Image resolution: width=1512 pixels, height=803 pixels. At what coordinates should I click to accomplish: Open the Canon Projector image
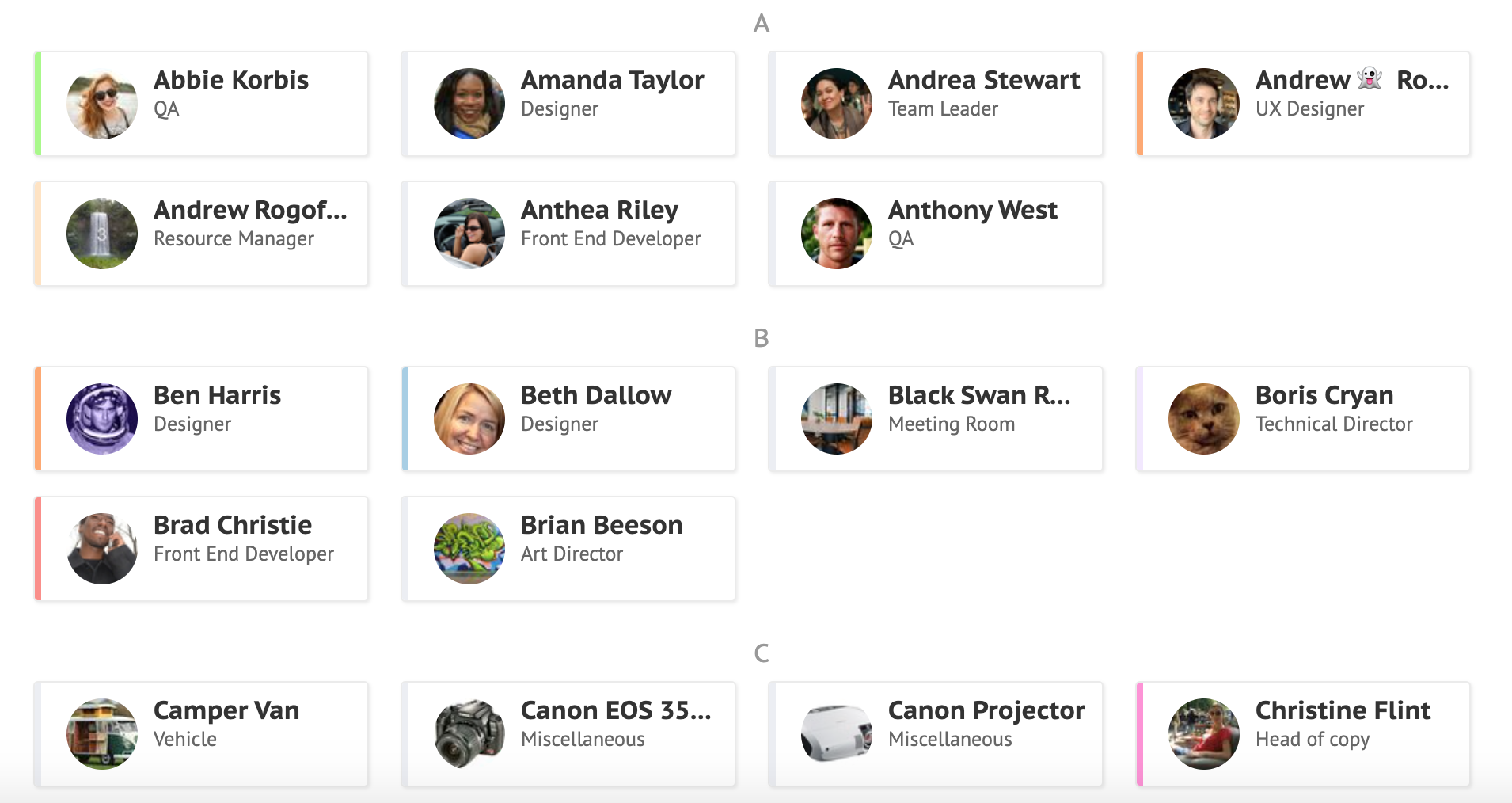[x=837, y=734]
